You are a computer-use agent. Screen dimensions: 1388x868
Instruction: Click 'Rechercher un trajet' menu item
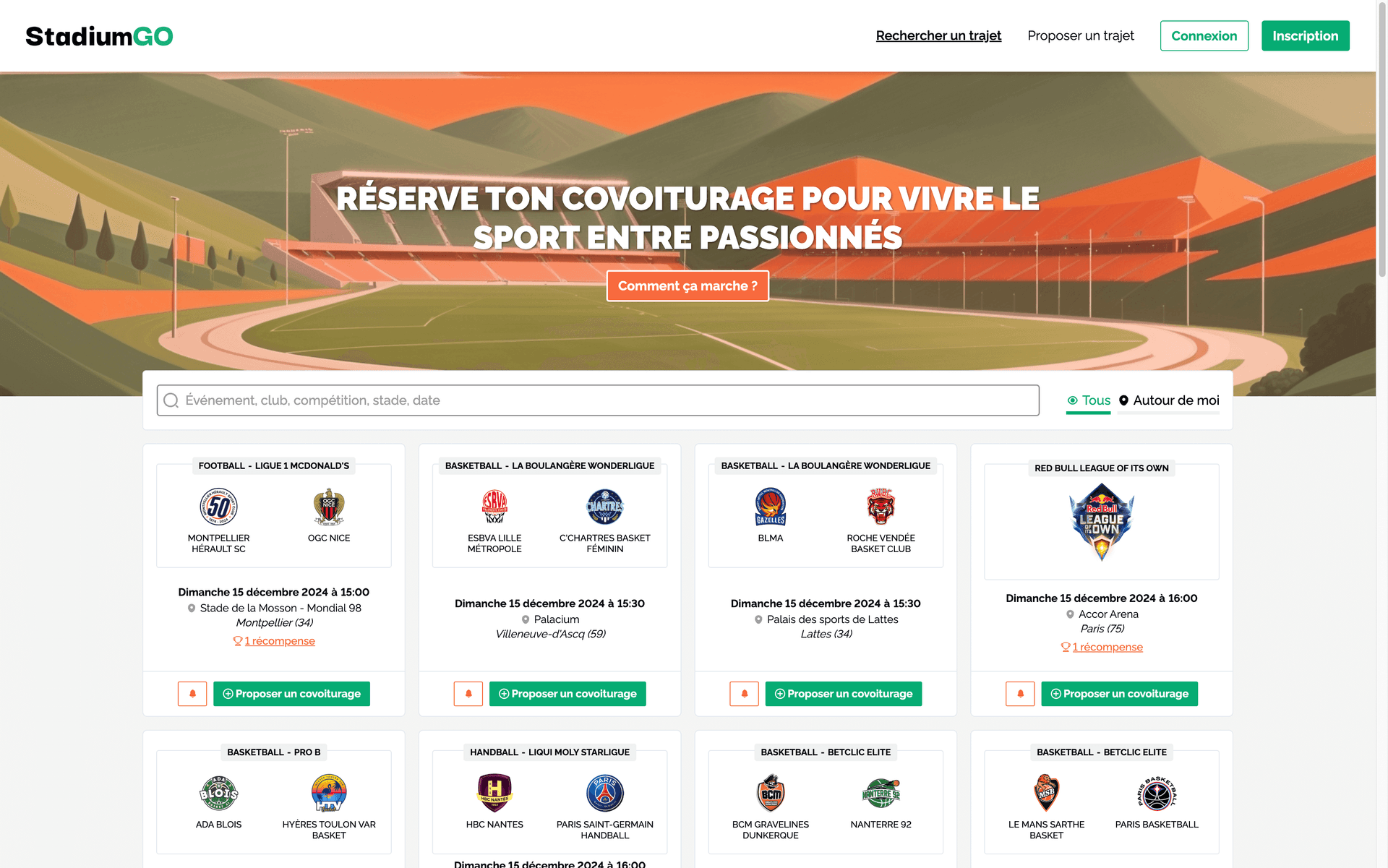coord(939,35)
